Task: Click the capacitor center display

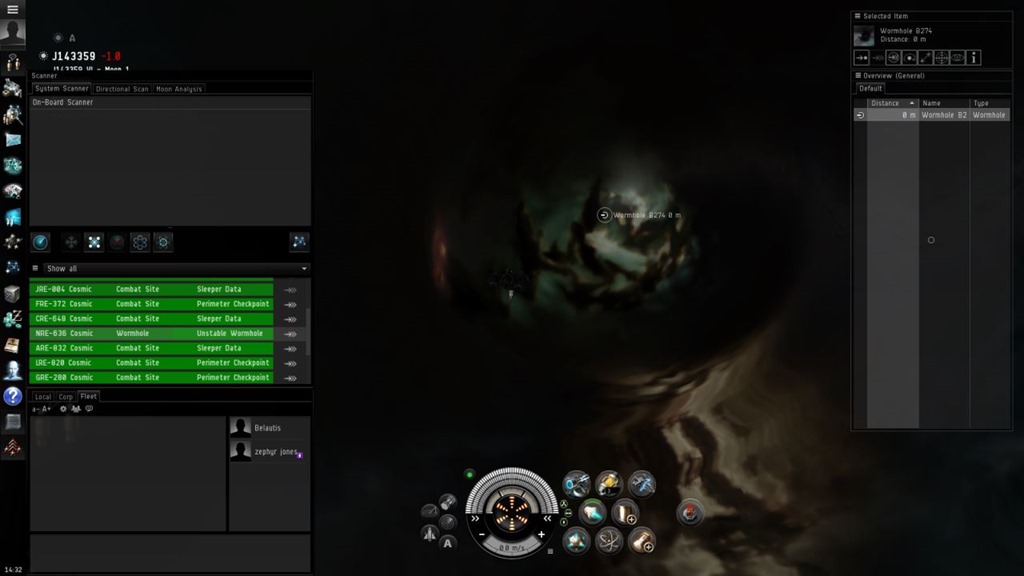Action: (x=511, y=511)
